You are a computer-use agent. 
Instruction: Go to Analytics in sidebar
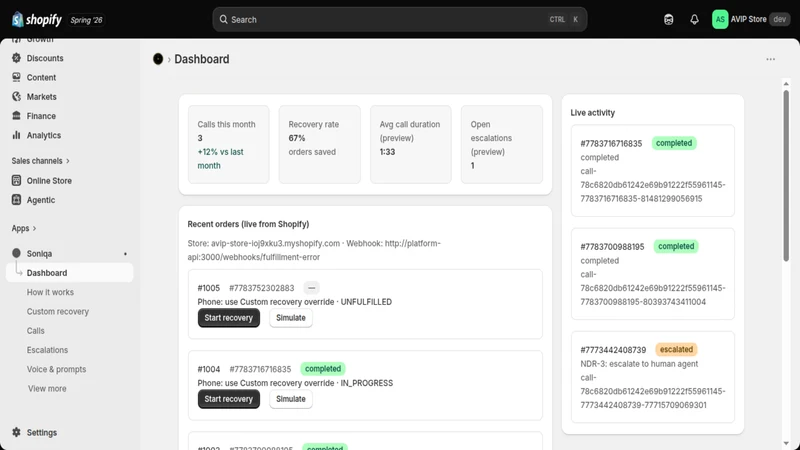pyautogui.click(x=43, y=135)
